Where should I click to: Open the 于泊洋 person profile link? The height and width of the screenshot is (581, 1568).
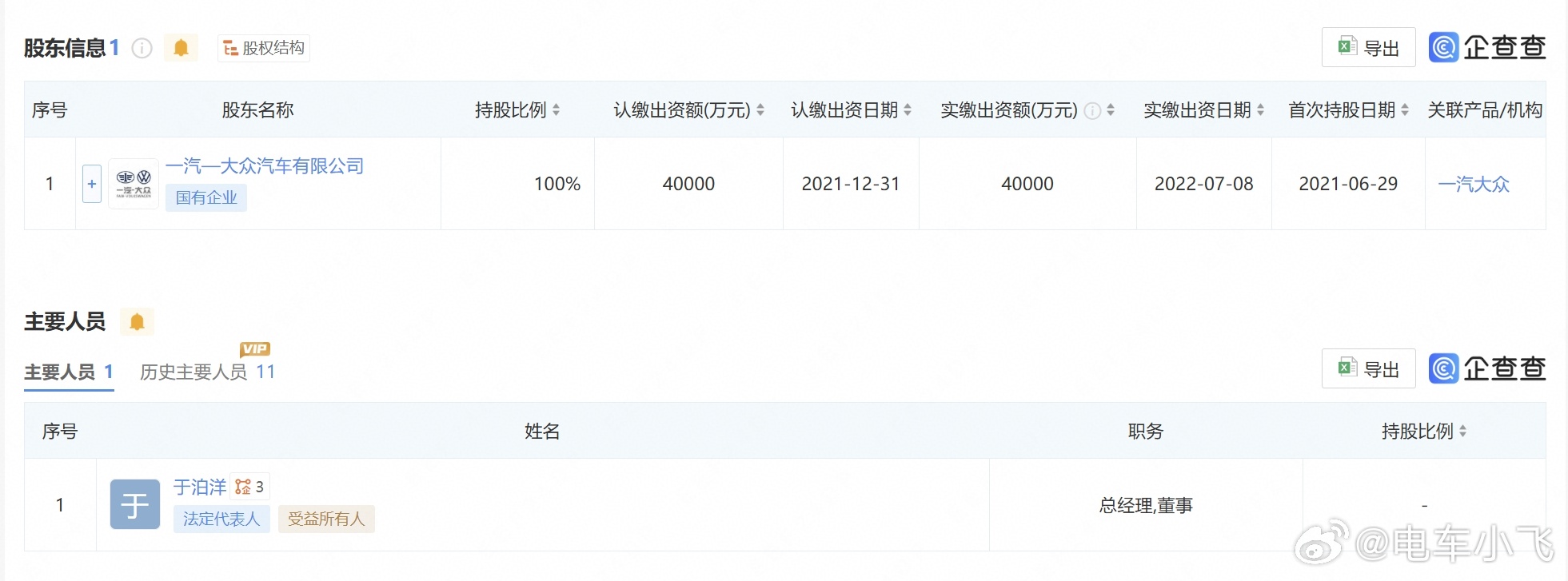pos(200,487)
